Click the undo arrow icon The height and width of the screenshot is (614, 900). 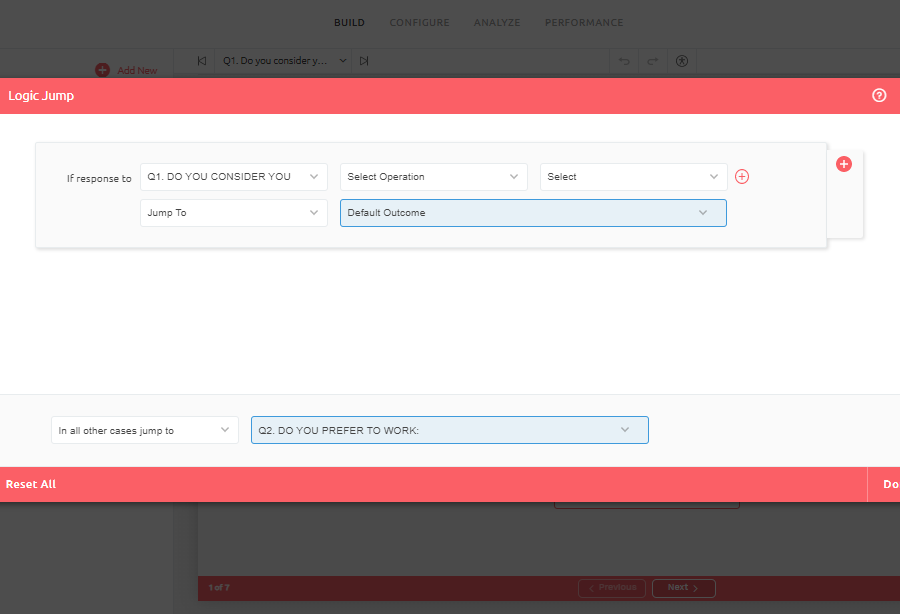(x=625, y=61)
